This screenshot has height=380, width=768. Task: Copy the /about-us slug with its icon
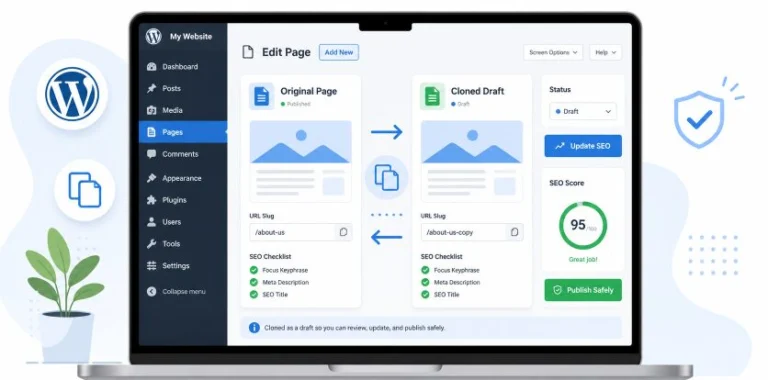point(343,232)
